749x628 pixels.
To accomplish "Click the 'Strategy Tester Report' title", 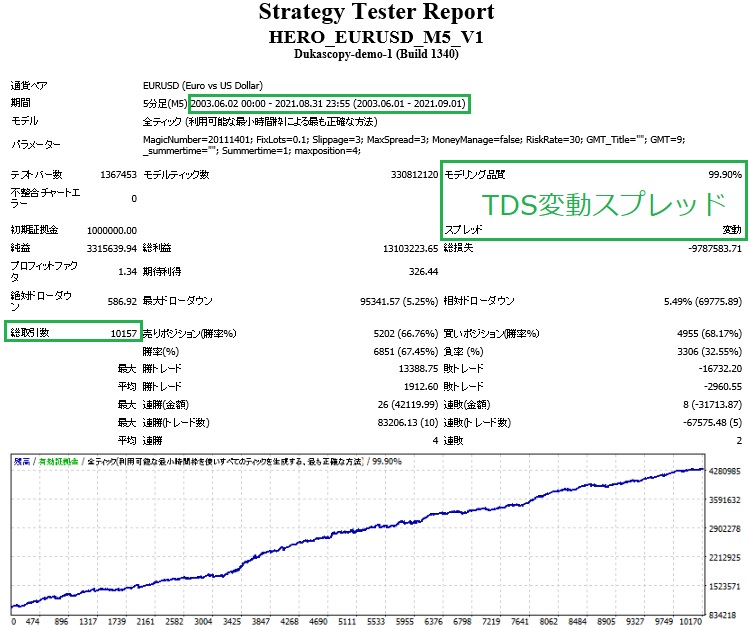I will click(376, 12).
